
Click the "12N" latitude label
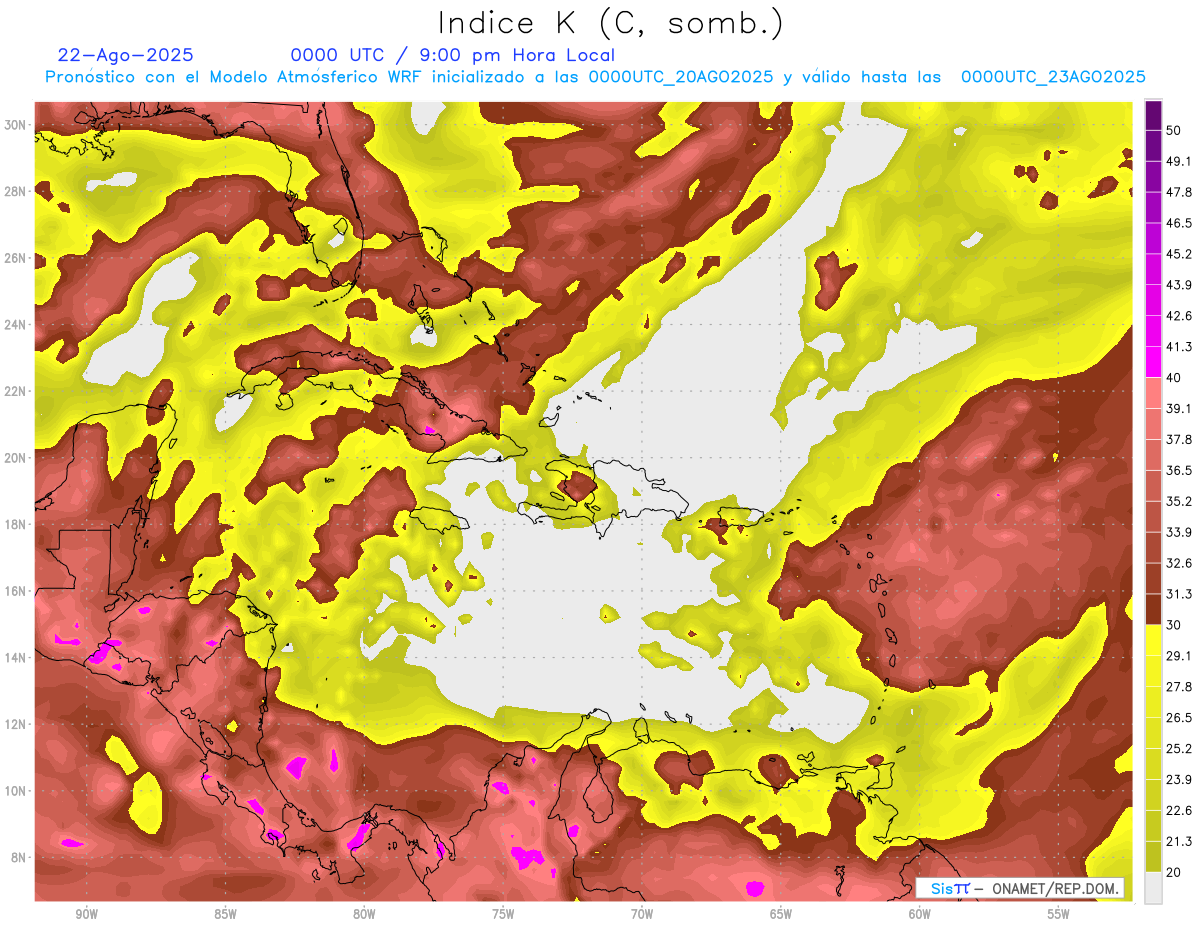point(16,724)
